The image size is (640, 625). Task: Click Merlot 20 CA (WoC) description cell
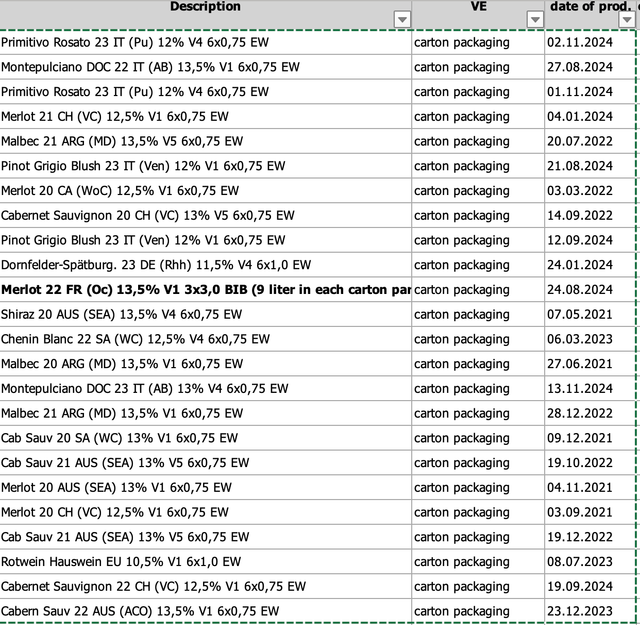pos(205,191)
